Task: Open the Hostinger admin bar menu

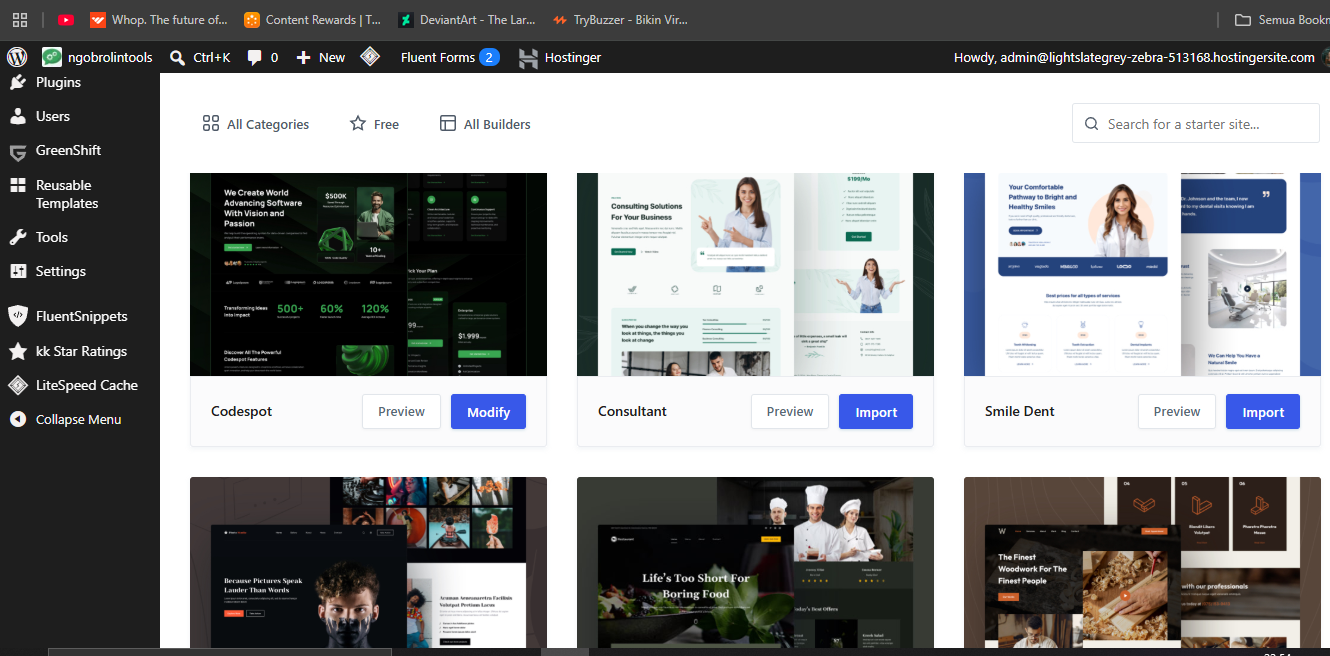Action: click(x=560, y=57)
